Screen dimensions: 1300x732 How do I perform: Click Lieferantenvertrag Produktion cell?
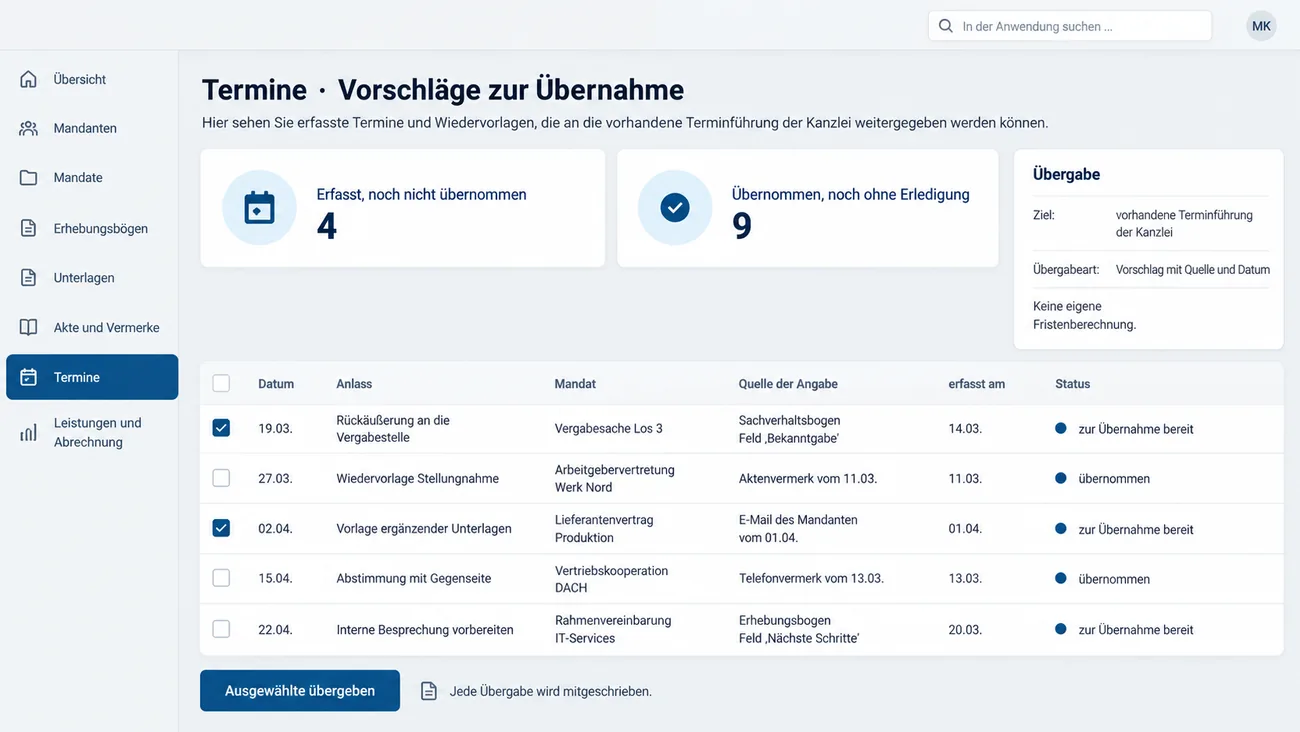604,529
